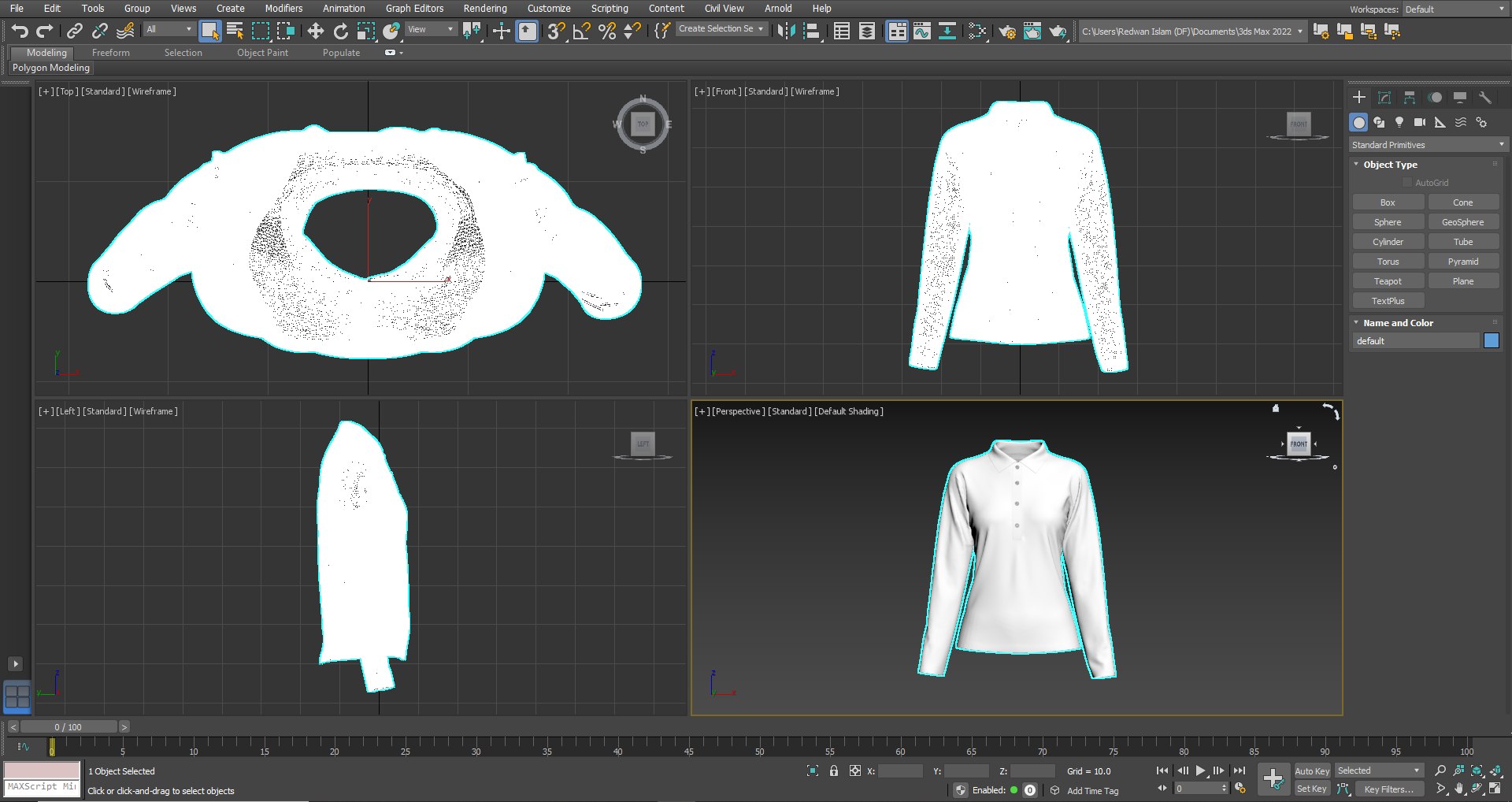Open the Create Selection Set dropdown
Viewport: 1512px width, 802px height.
tap(721, 29)
